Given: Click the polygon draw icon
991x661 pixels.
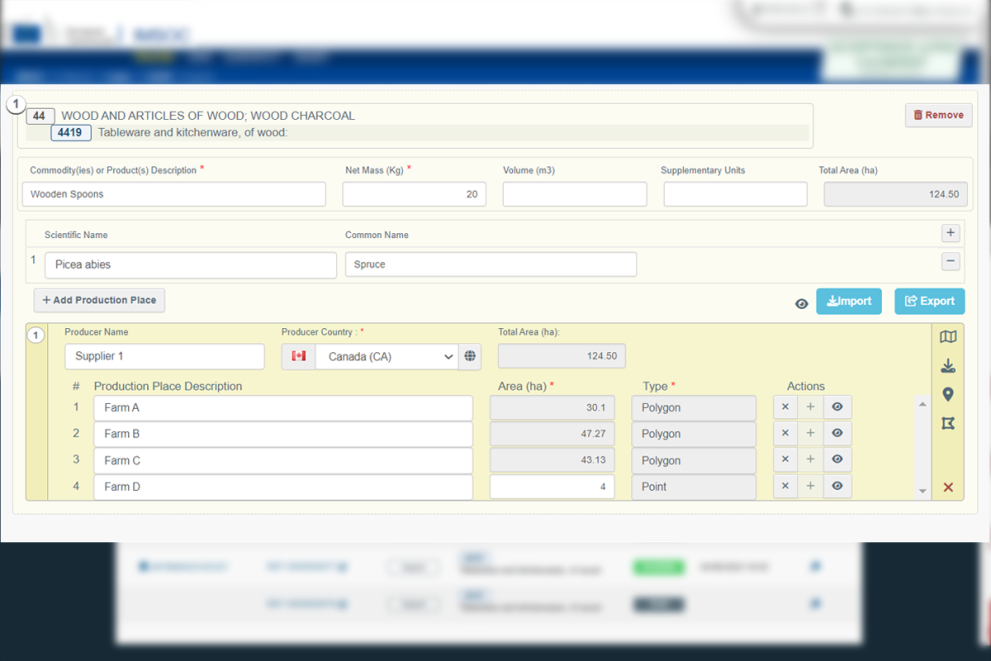Looking at the screenshot, I should (x=948, y=424).
